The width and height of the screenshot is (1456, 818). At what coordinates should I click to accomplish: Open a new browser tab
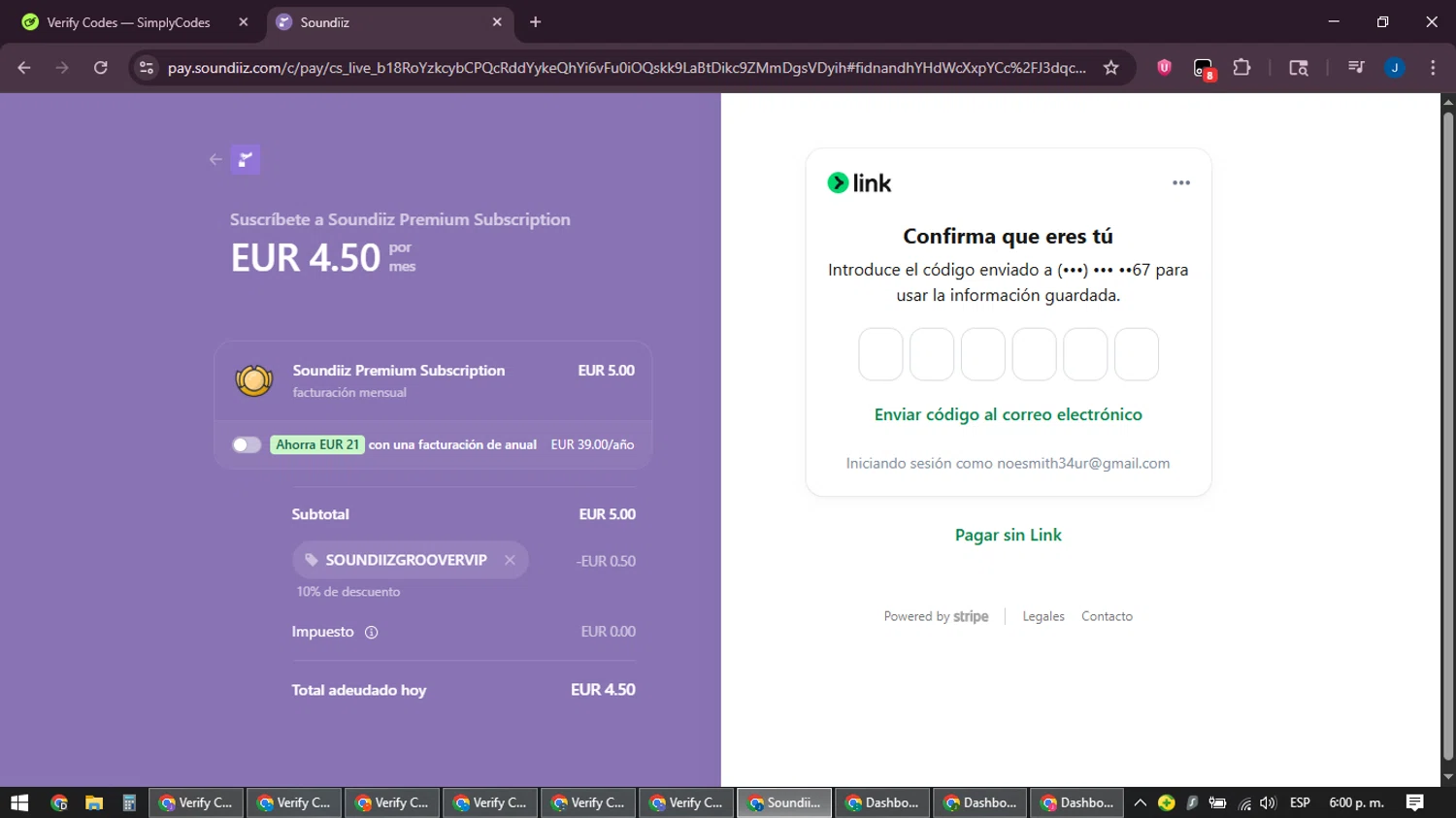point(535,22)
